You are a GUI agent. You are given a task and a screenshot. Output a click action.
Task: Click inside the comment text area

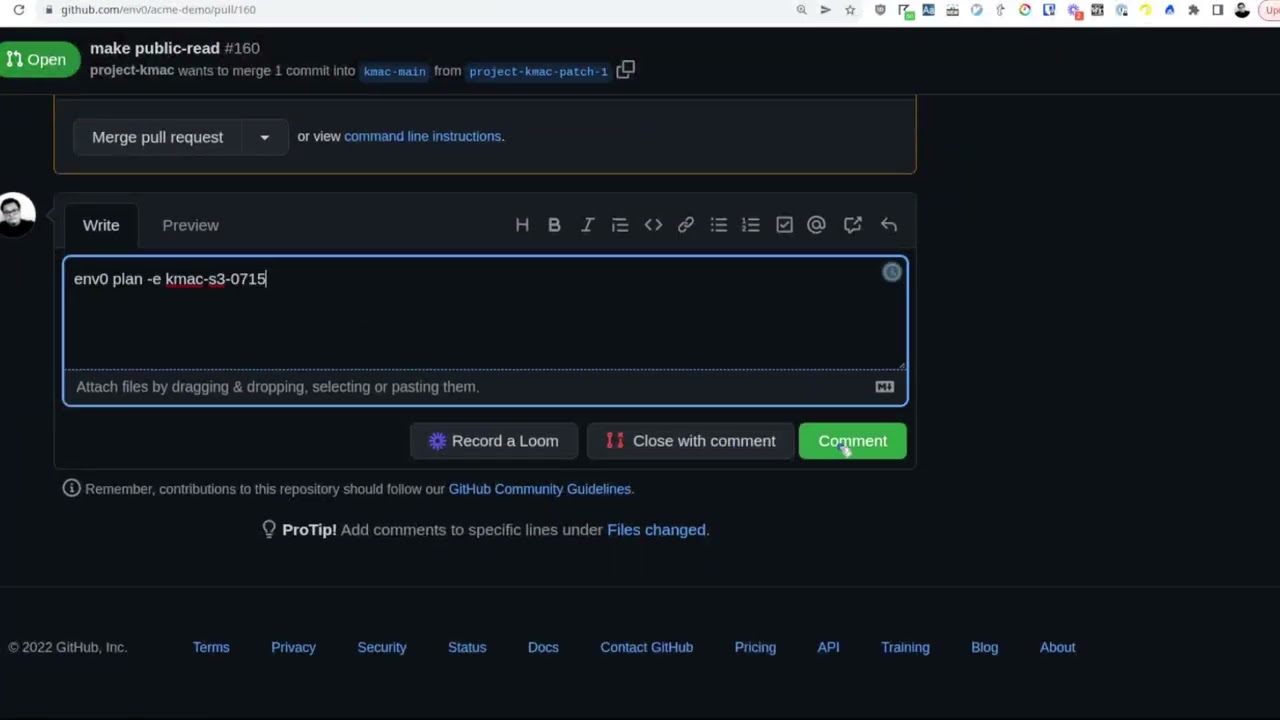click(x=485, y=314)
